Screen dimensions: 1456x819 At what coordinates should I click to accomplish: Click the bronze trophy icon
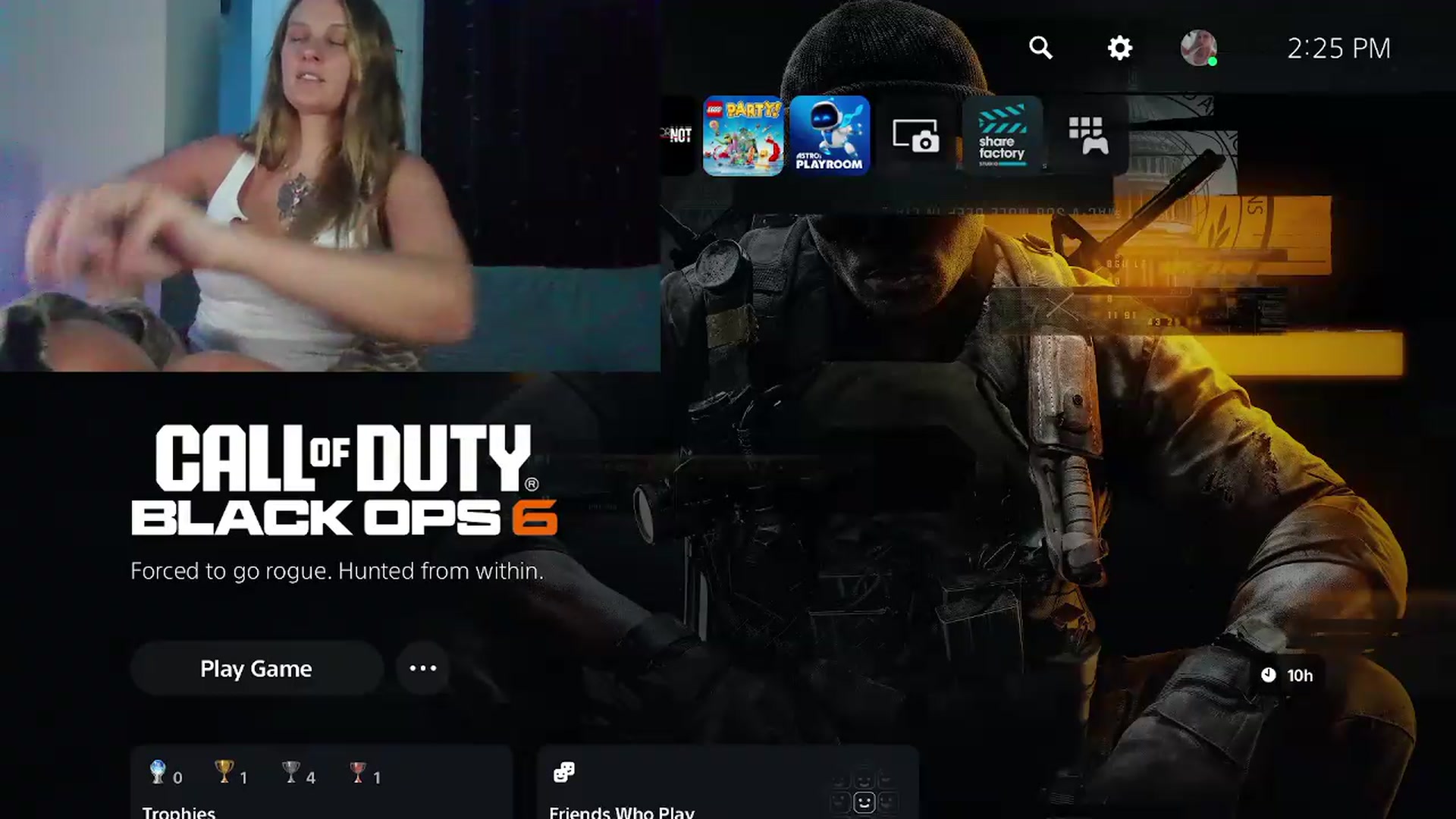tap(357, 772)
